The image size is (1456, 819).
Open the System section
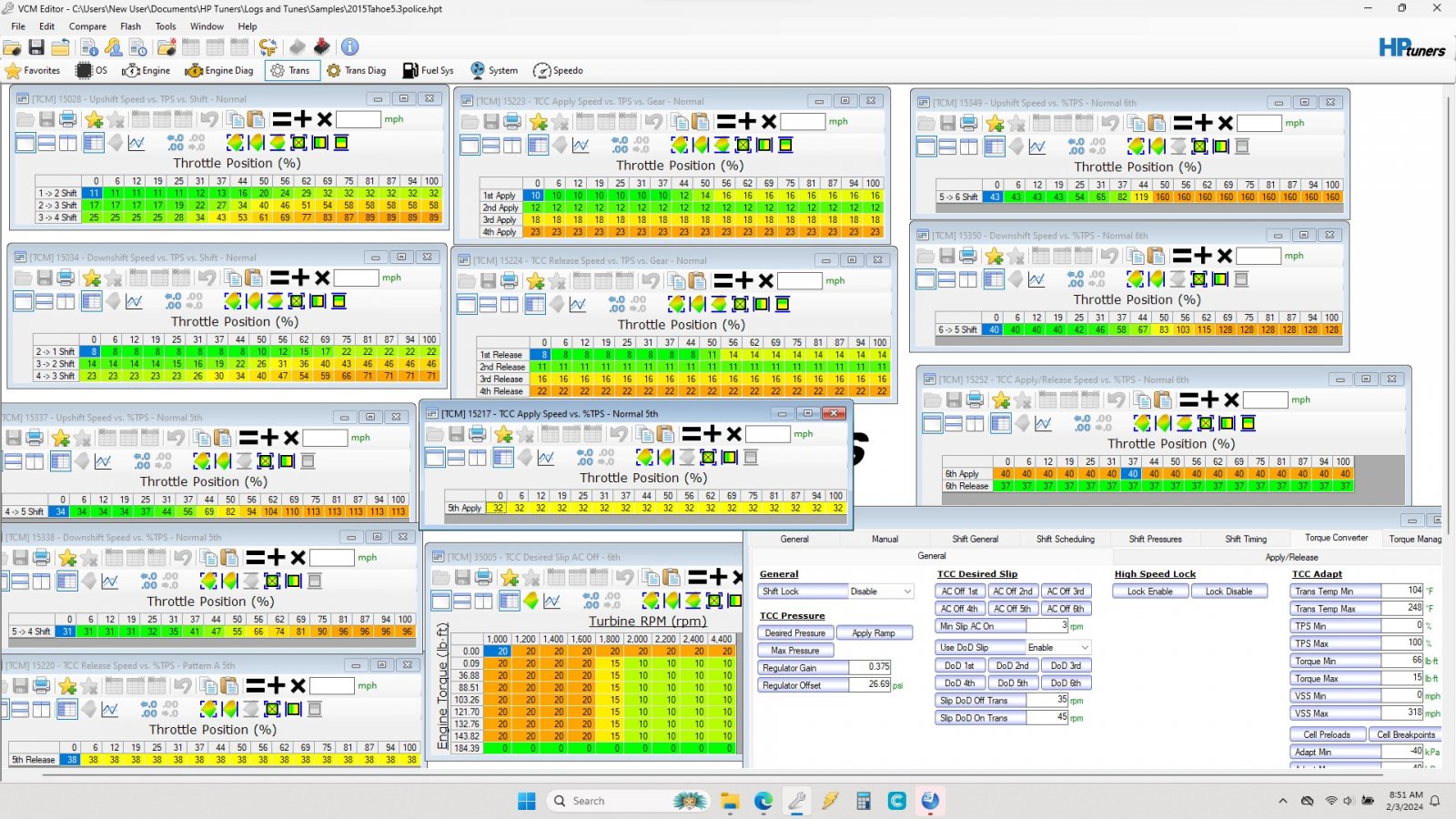point(494,70)
